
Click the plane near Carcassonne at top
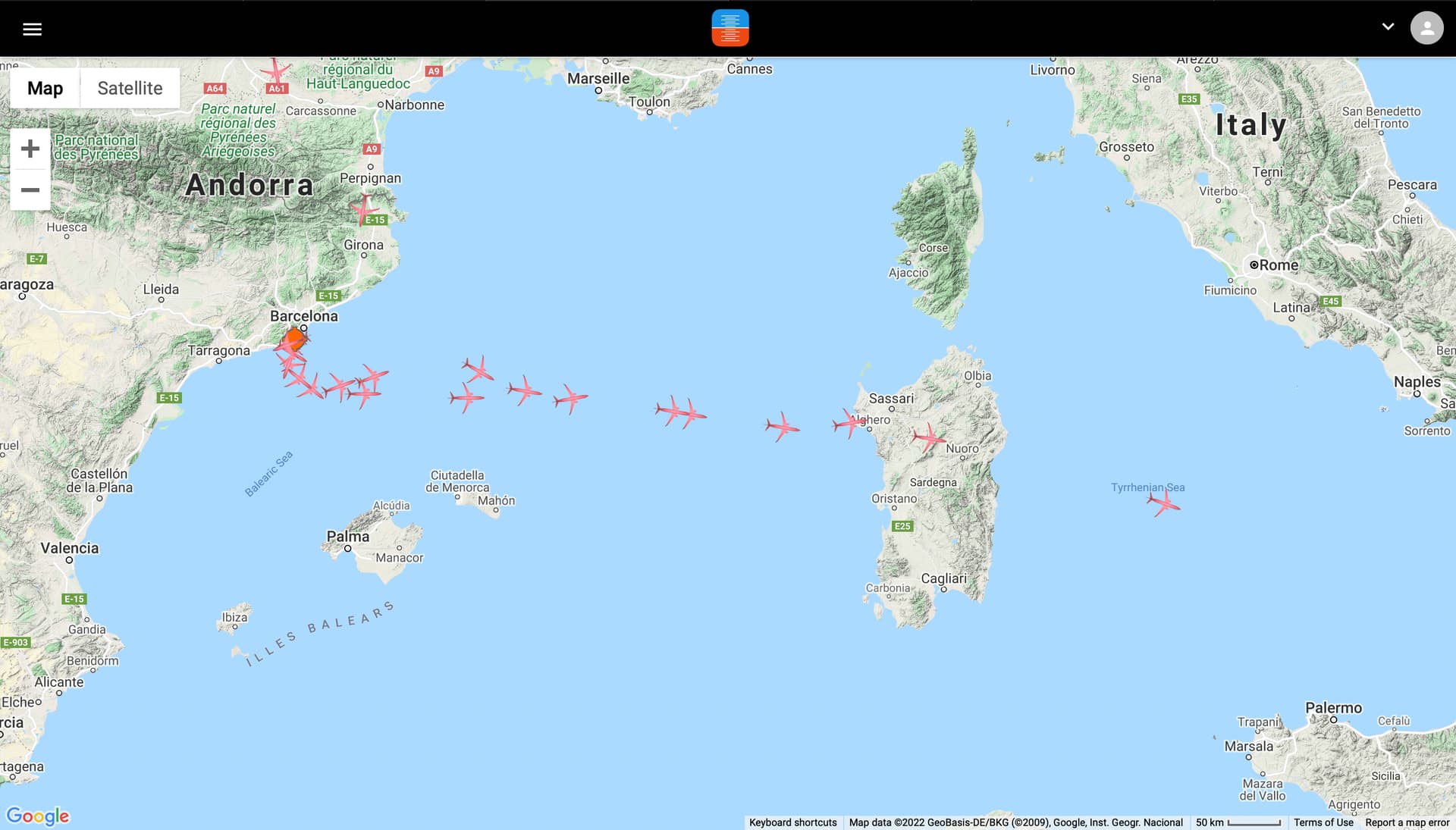tap(276, 73)
